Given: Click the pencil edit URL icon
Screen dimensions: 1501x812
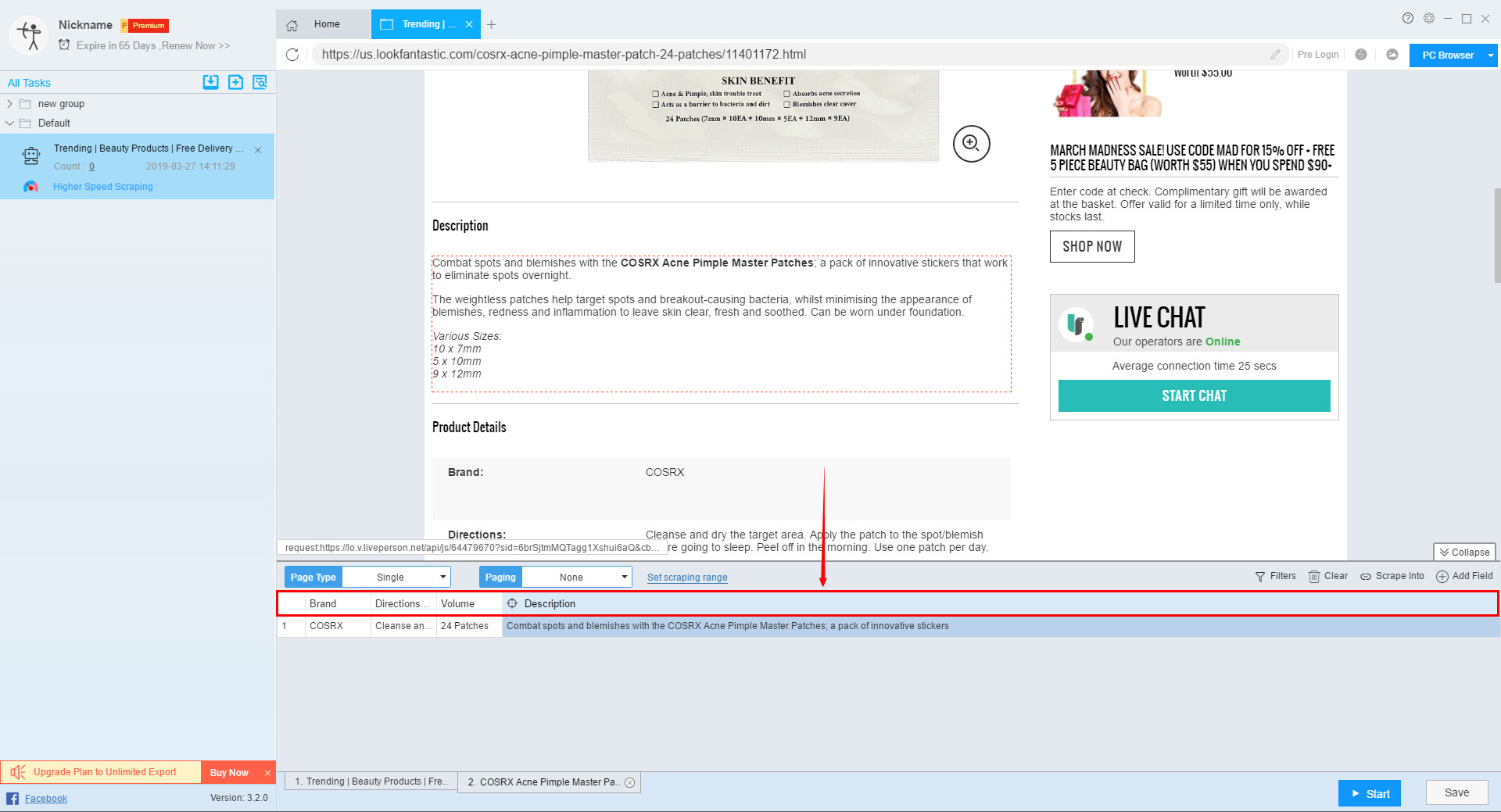Looking at the screenshot, I should click(1276, 55).
